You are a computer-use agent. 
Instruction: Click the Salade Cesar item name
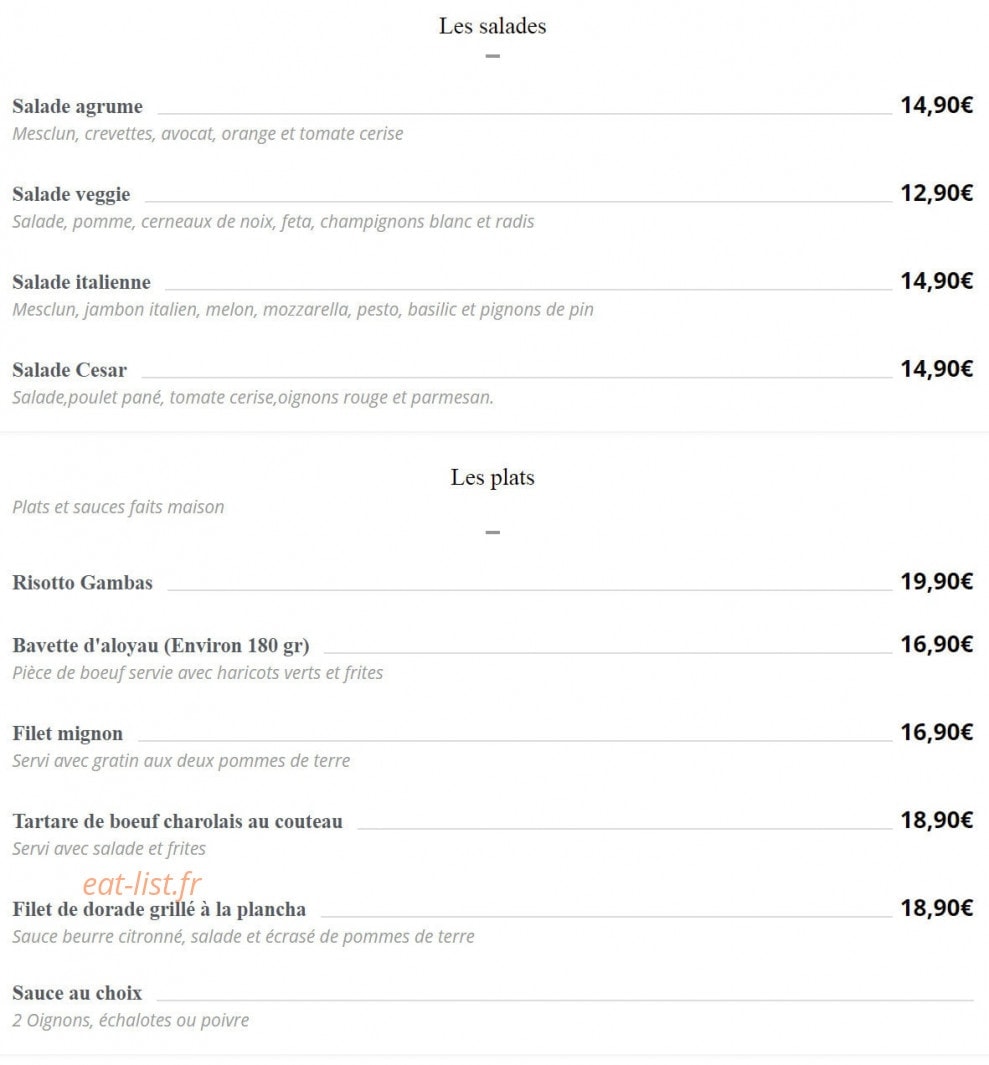[x=69, y=370]
